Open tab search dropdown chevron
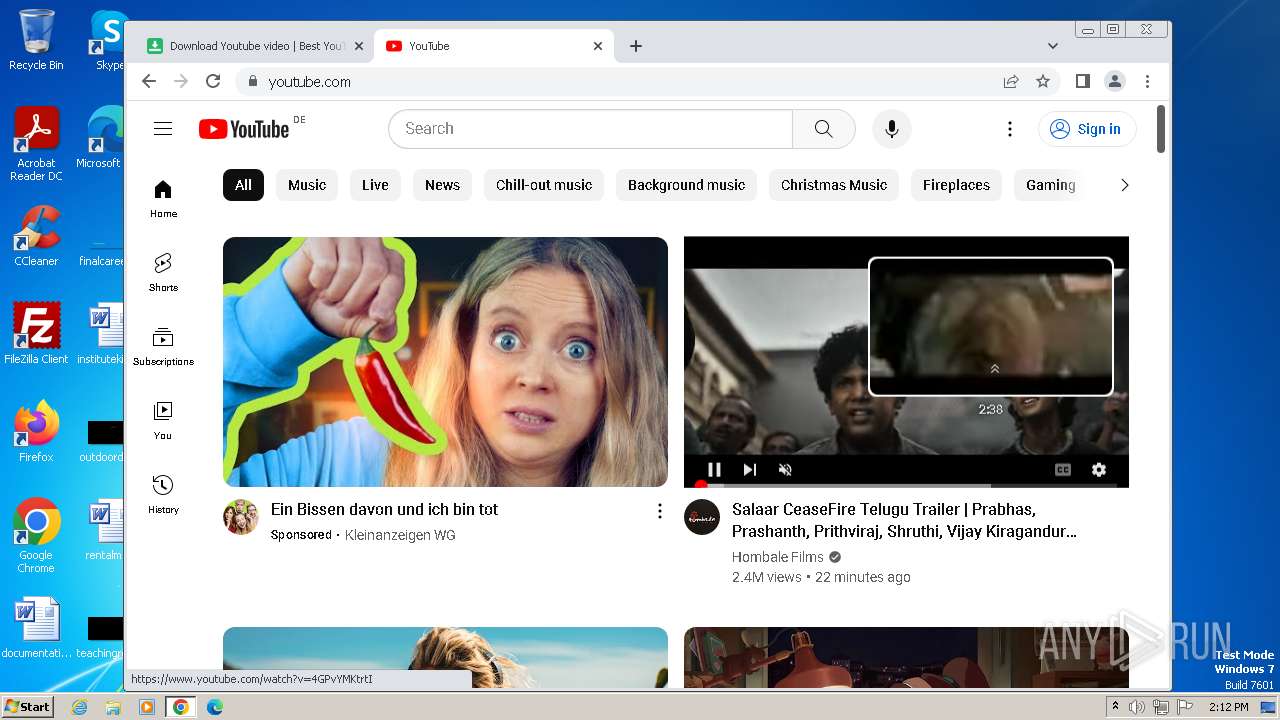 tap(1053, 46)
